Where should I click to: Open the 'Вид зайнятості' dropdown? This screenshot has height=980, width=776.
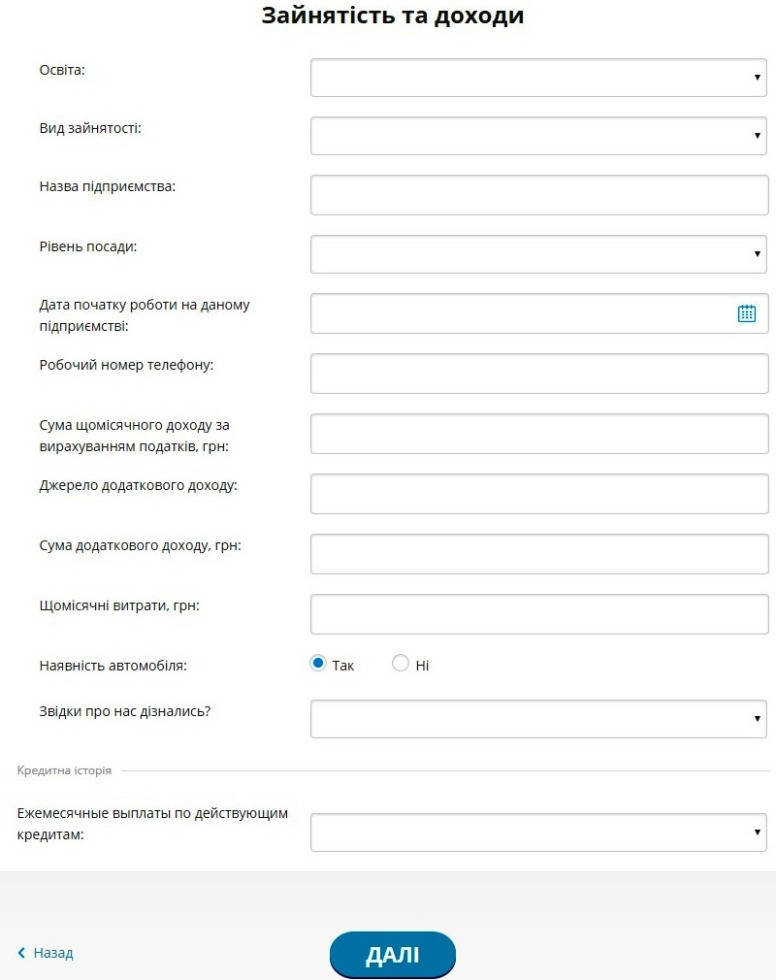(x=538, y=136)
